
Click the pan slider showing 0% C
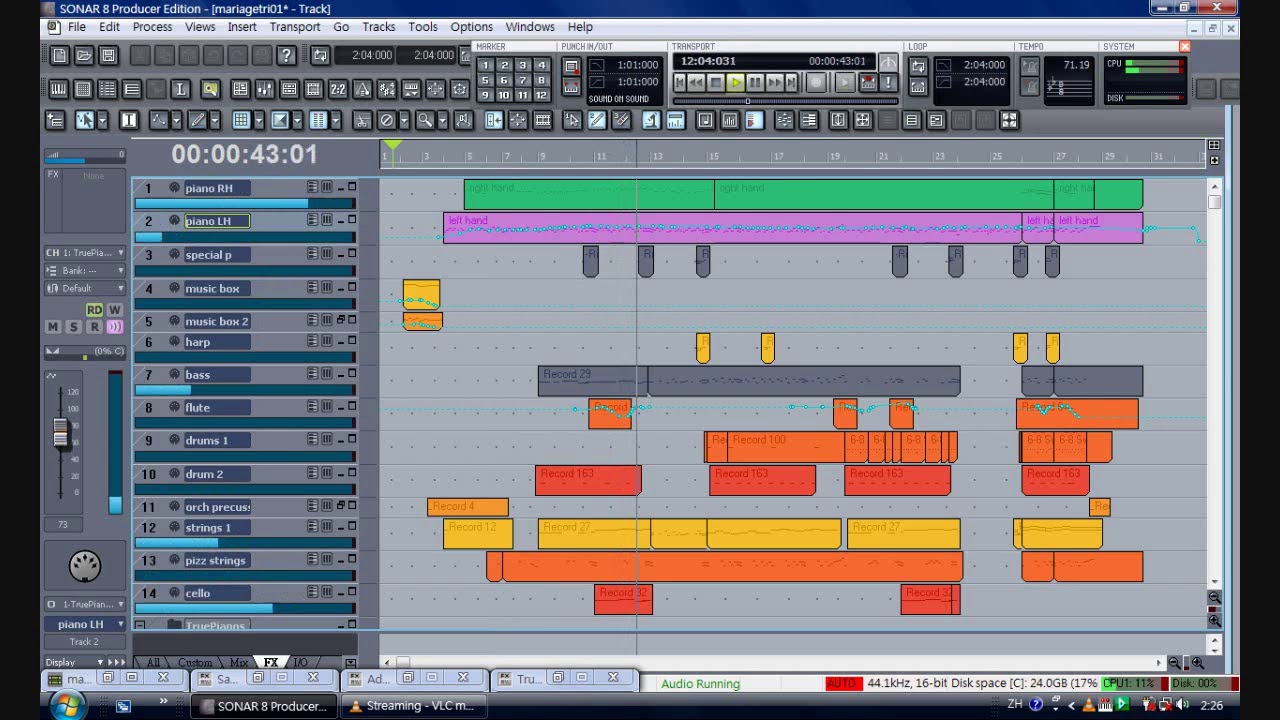coord(85,352)
